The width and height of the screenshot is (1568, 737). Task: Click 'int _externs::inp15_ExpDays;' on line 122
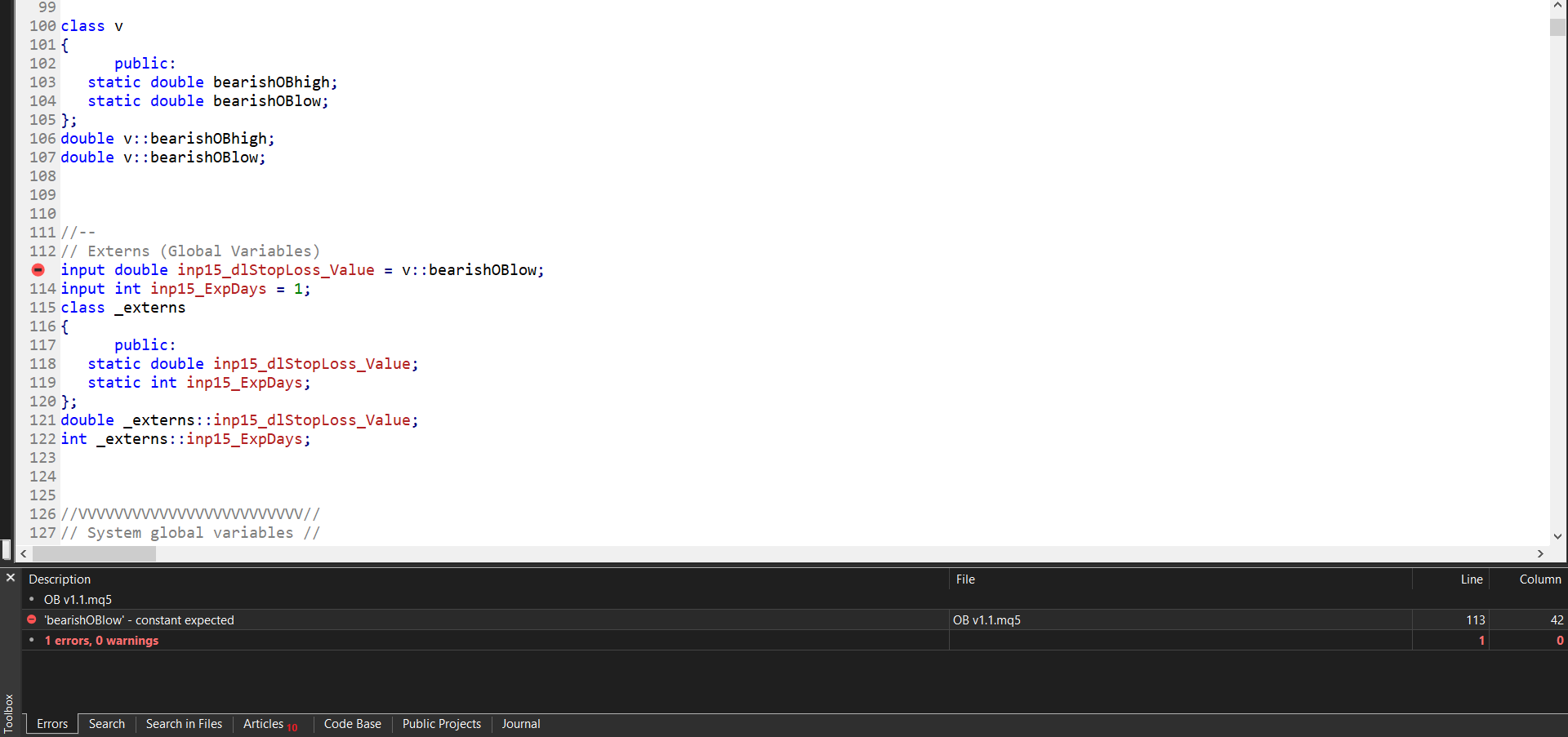(x=185, y=439)
